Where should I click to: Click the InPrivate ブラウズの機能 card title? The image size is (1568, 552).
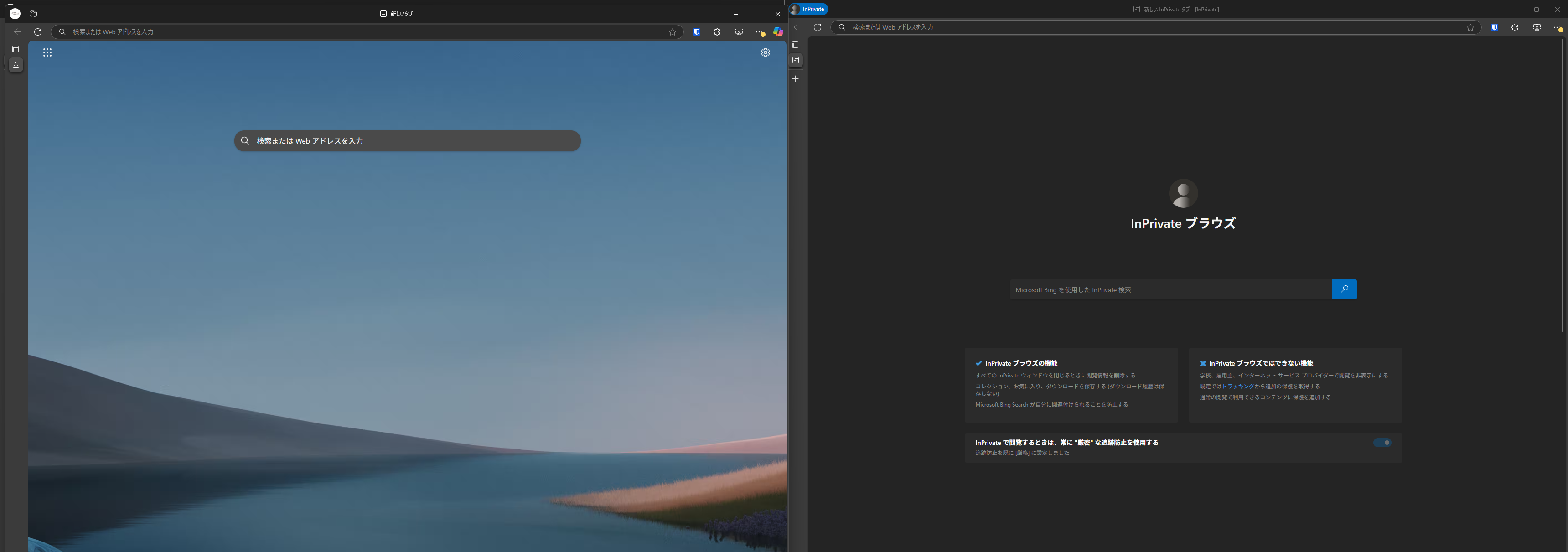tap(1021, 363)
